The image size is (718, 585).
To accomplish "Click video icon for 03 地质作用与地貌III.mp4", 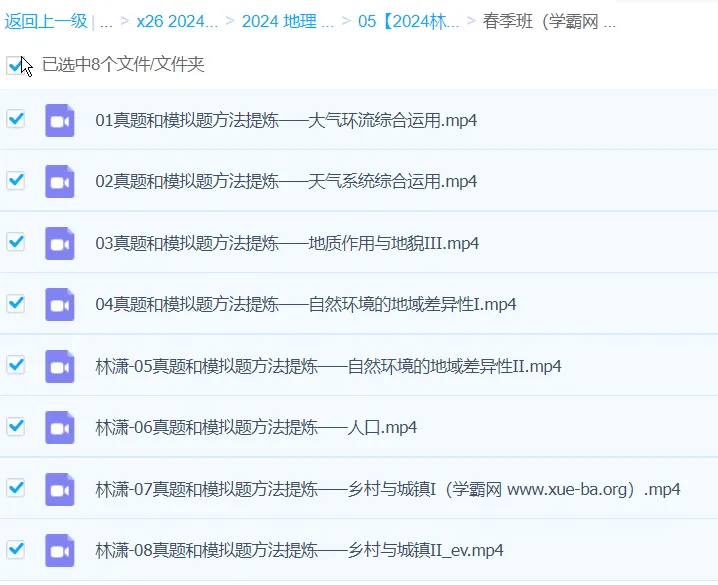I will tap(60, 243).
